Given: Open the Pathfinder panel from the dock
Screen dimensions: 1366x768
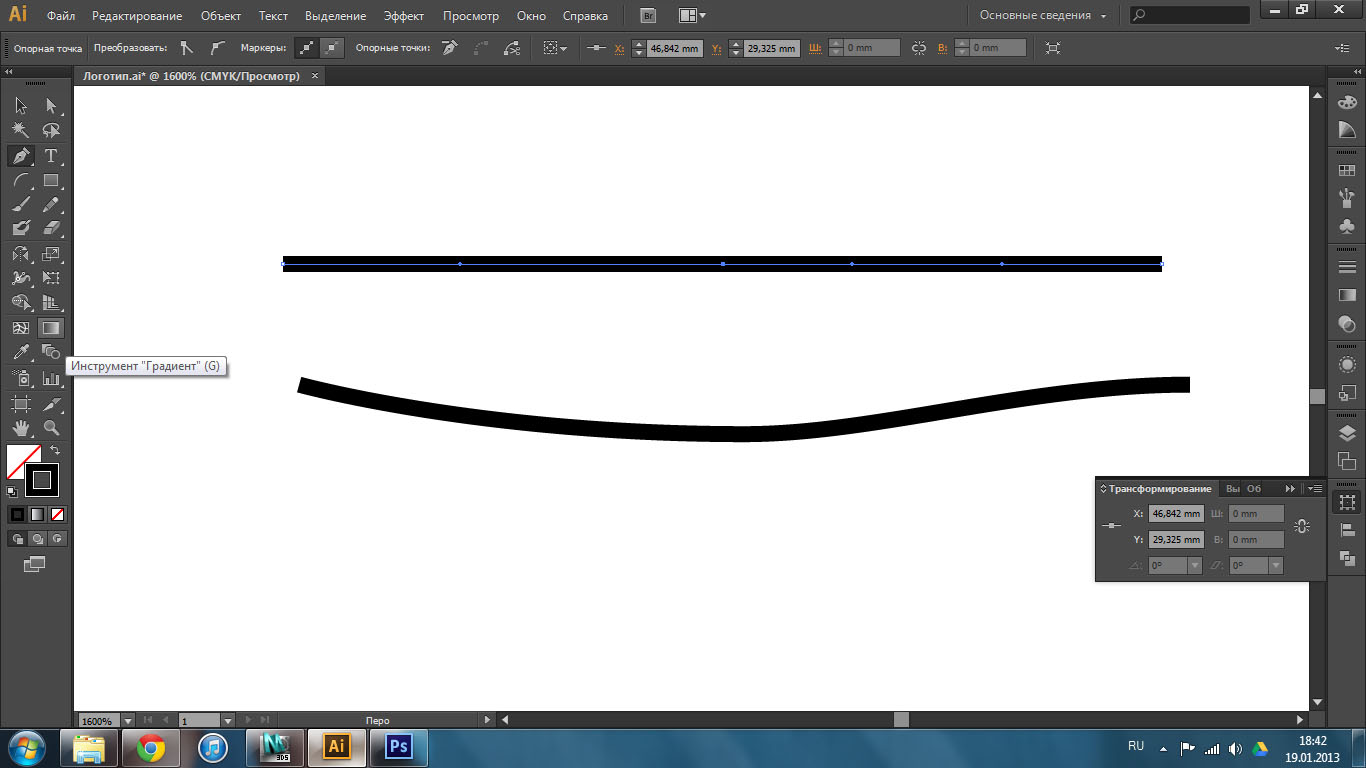Looking at the screenshot, I should point(1347,559).
